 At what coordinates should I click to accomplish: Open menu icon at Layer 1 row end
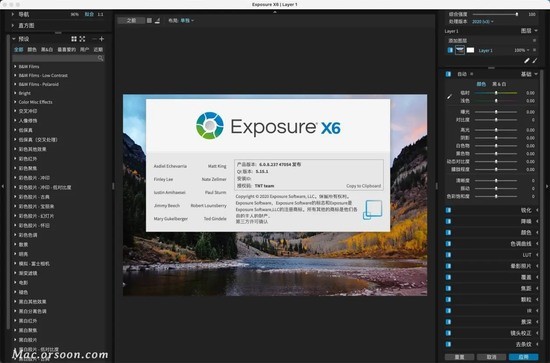point(534,50)
